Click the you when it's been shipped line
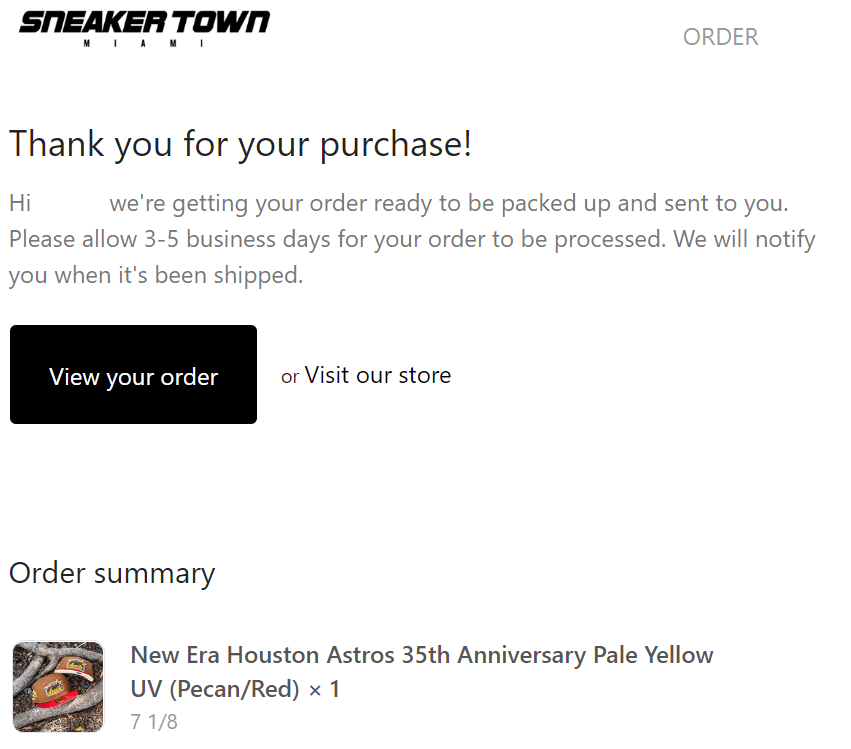This screenshot has height=749, width=851. point(156,275)
